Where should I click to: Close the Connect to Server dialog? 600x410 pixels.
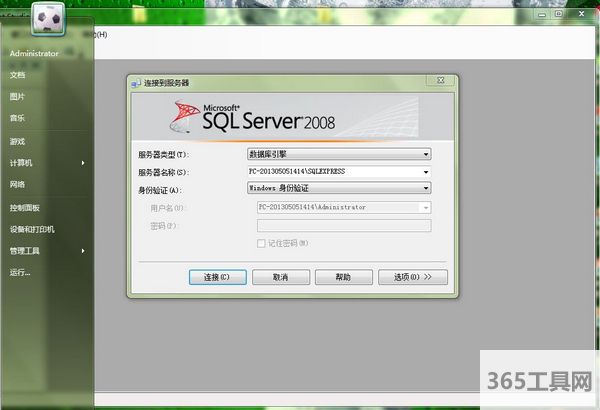(440, 80)
